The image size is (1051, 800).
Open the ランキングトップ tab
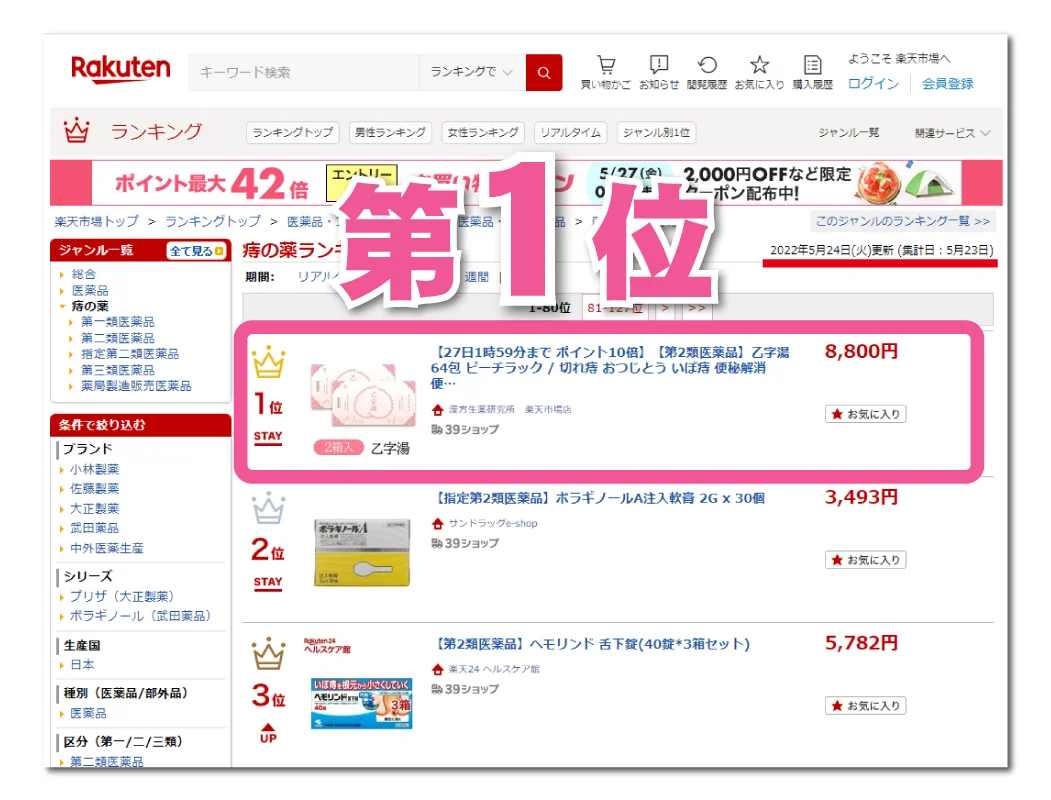[x=293, y=133]
